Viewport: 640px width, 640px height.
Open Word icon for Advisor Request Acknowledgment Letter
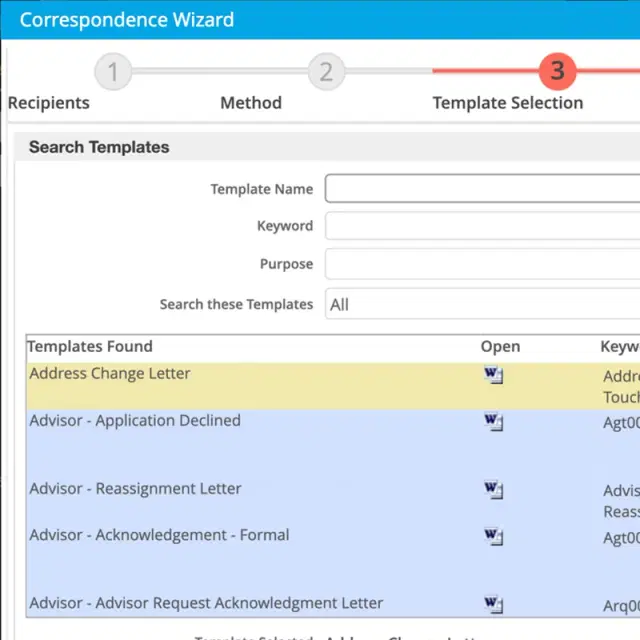coord(493,604)
